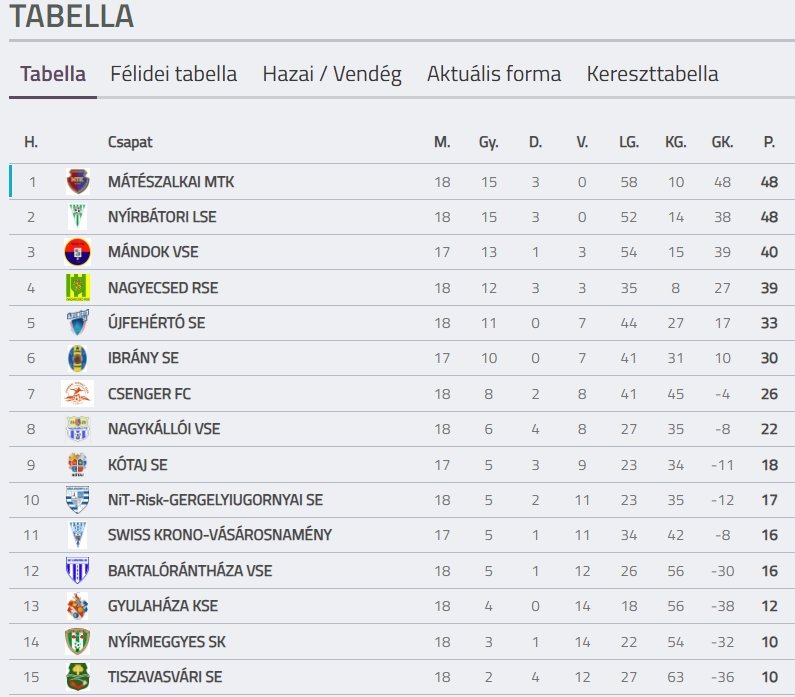Click the Nagyecsed RSE yellow-green crest
Image resolution: width=795 pixels, height=697 pixels.
77,288
